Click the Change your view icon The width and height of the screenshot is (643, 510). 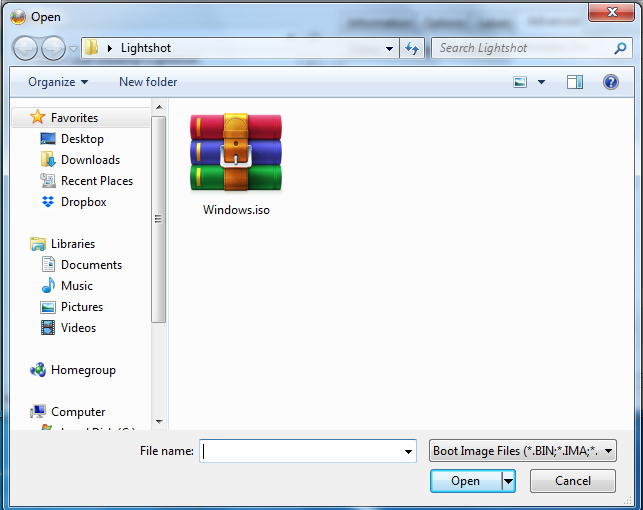point(520,82)
